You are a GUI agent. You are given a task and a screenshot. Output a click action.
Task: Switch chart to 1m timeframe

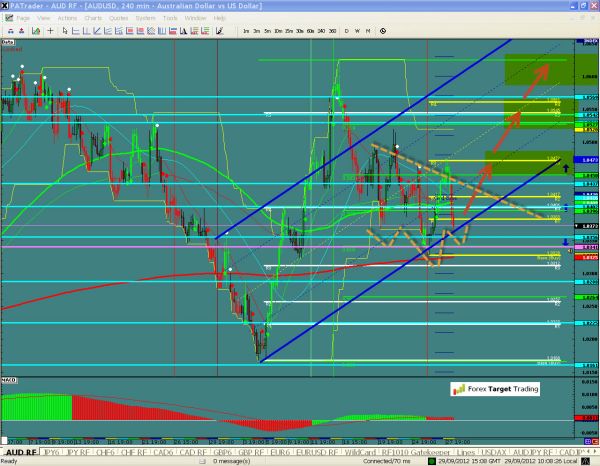247,32
